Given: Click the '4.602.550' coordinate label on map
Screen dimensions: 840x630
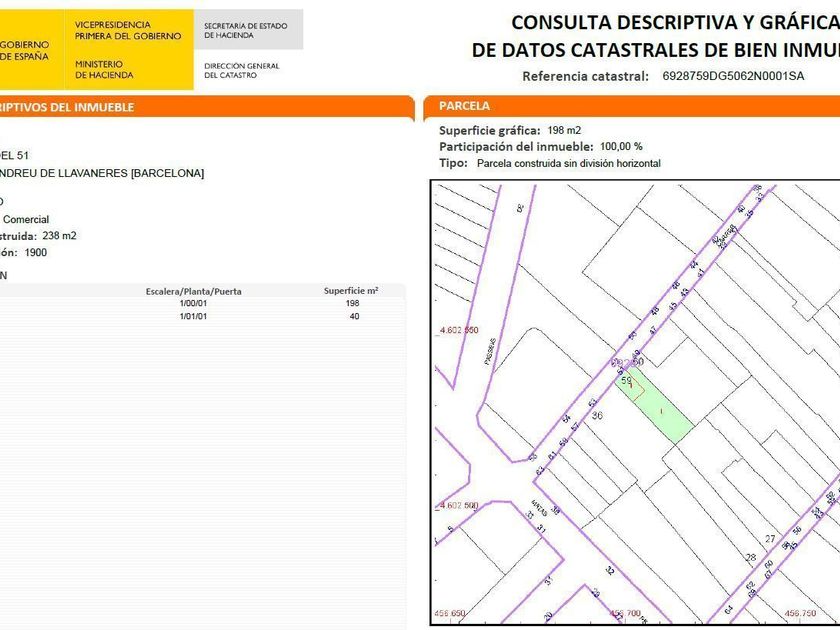Looking at the screenshot, I should pyautogui.click(x=459, y=331).
